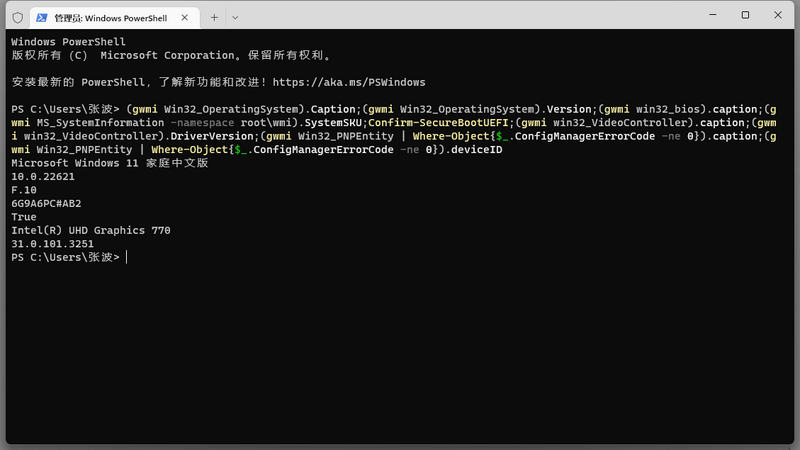Viewport: 800px width, 450px height.
Task: Close the terminal window
Action: click(778, 15)
